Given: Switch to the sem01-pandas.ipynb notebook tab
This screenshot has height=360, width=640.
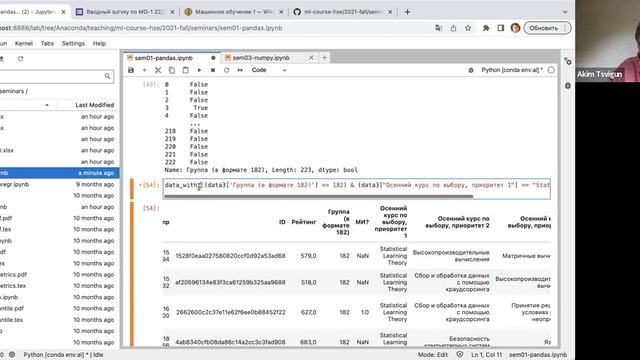Looking at the screenshot, I should coord(170,58).
